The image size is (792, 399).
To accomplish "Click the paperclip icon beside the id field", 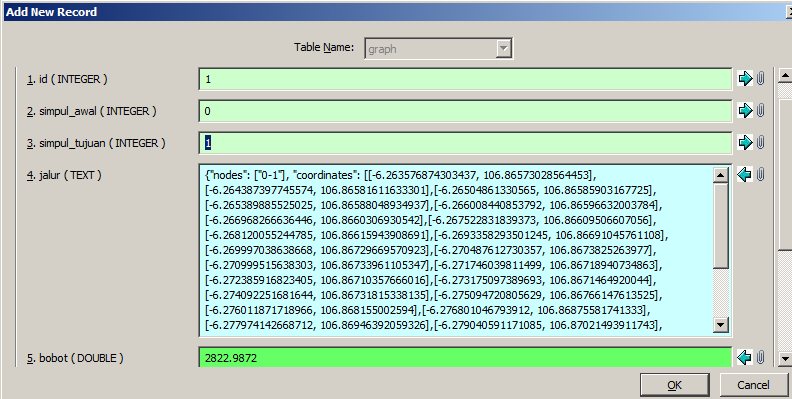I will (x=761, y=79).
